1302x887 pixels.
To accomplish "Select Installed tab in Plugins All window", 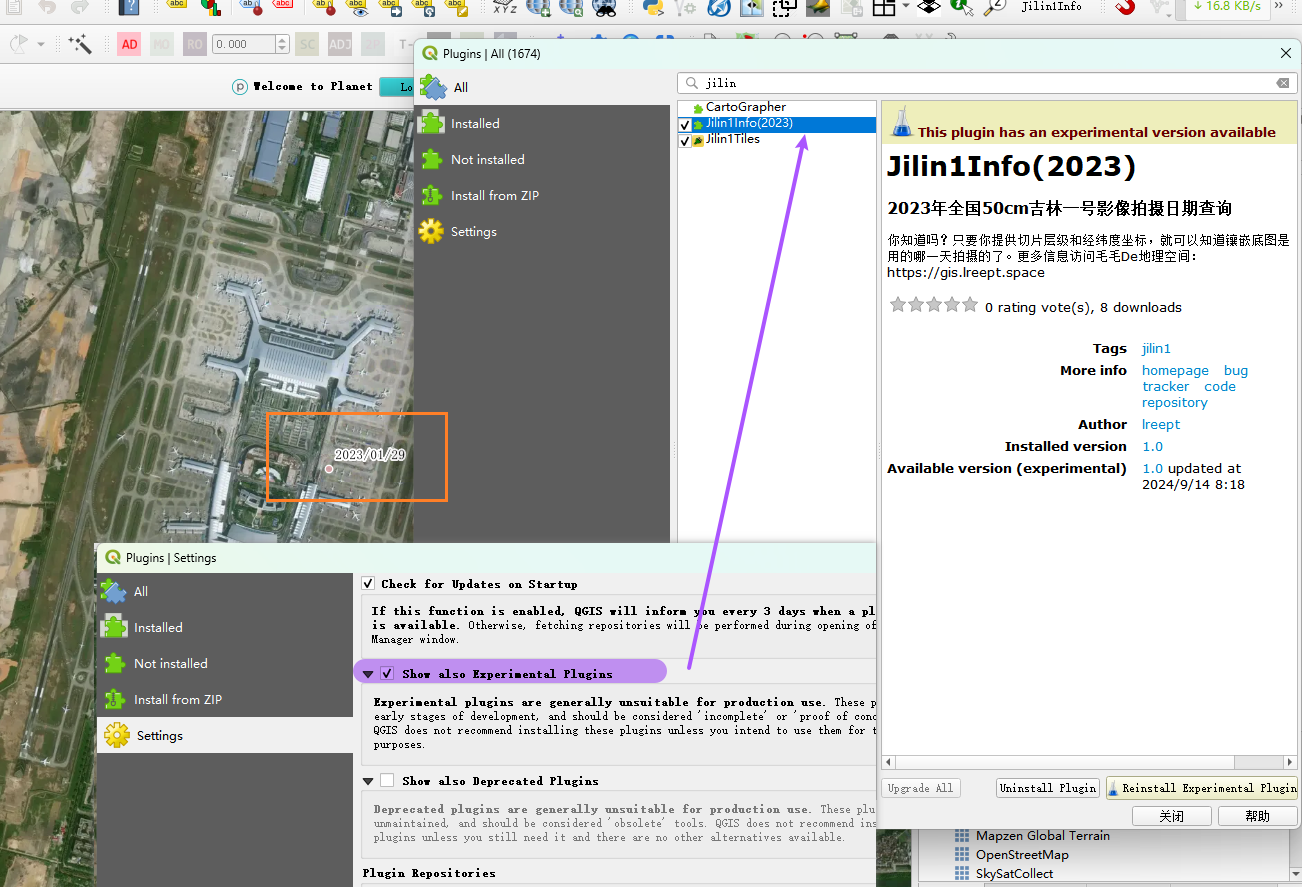I will tap(542, 124).
